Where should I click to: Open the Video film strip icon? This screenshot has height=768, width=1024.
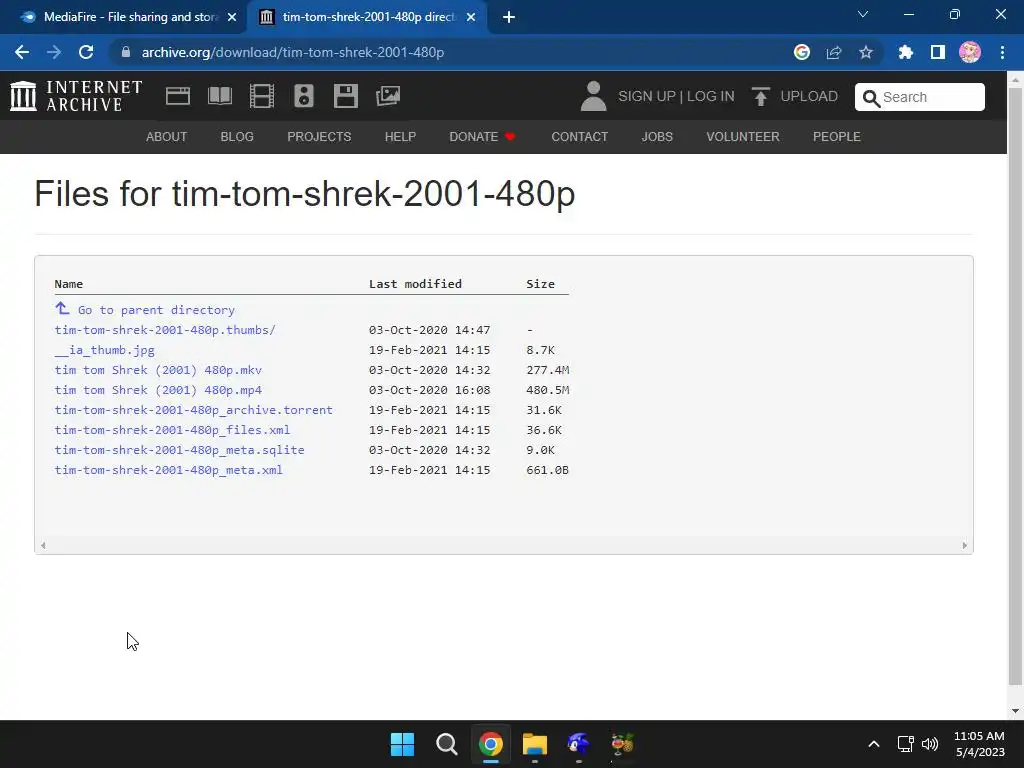click(x=262, y=96)
